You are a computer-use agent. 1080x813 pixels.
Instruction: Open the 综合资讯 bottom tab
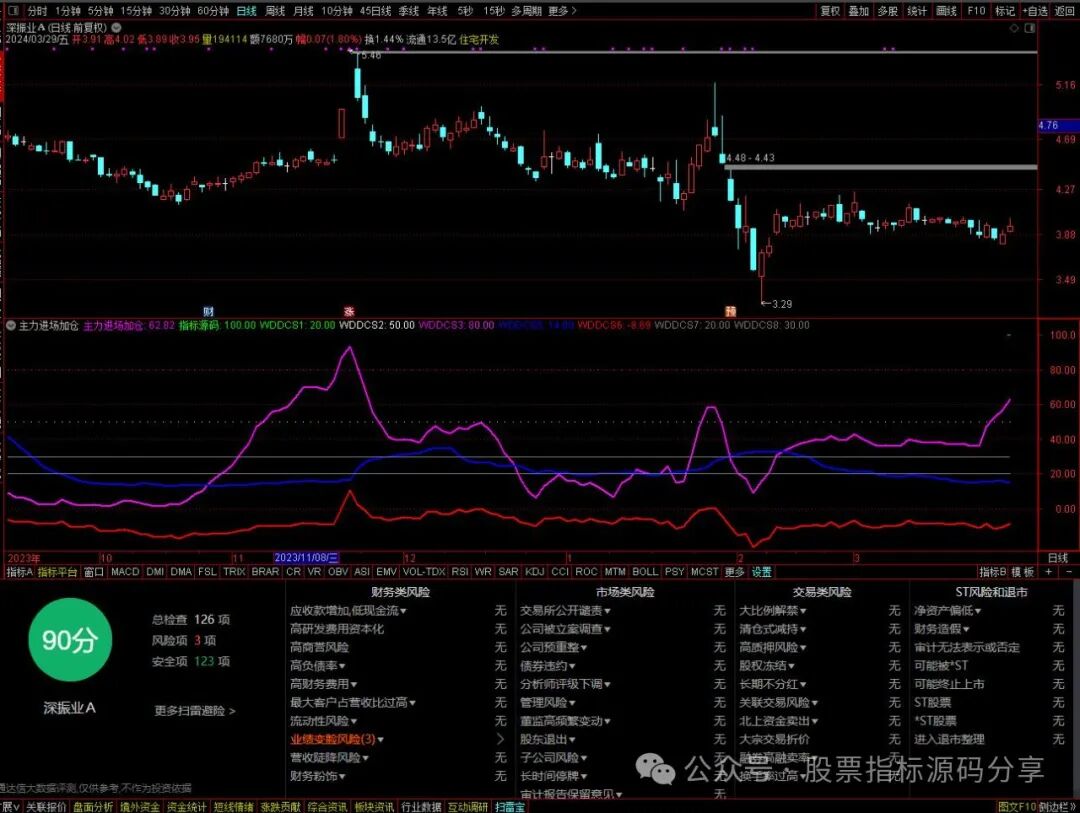(x=327, y=807)
